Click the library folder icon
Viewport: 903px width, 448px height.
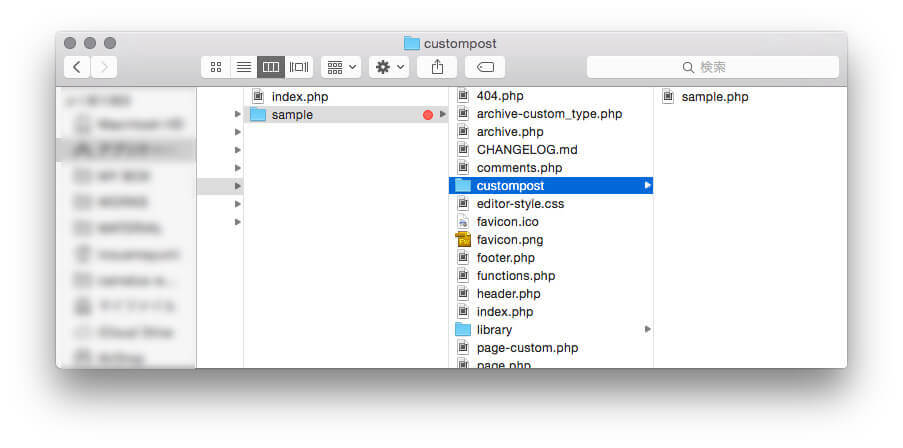[463, 329]
